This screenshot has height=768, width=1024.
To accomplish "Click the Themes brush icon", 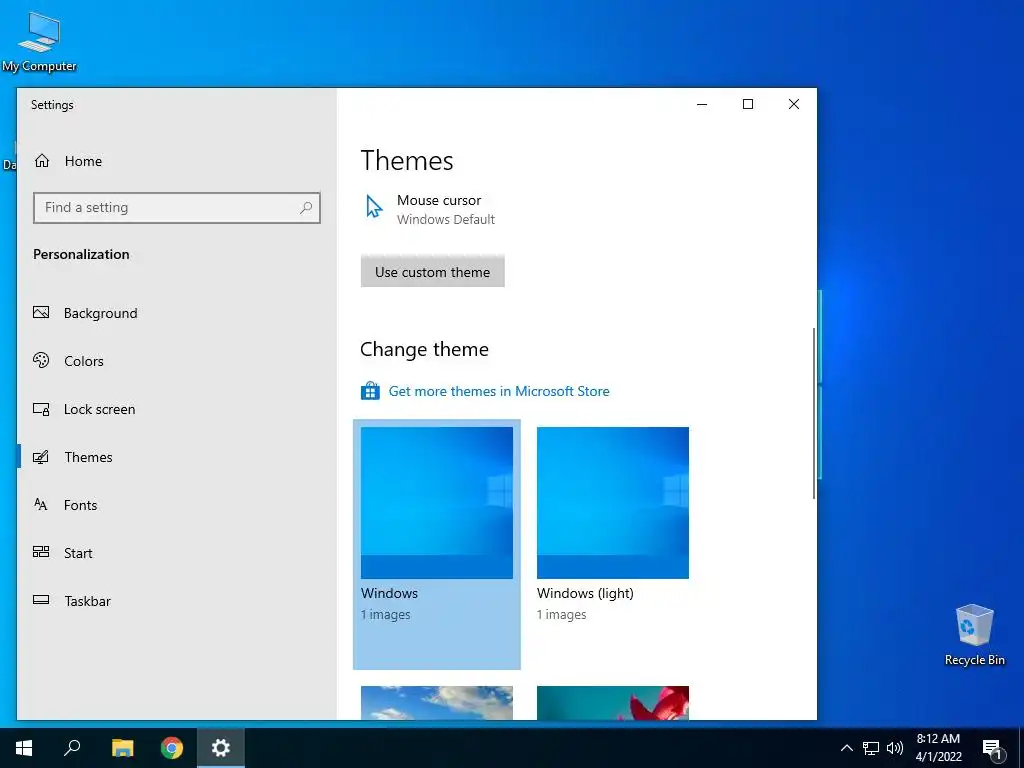I will tap(41, 457).
